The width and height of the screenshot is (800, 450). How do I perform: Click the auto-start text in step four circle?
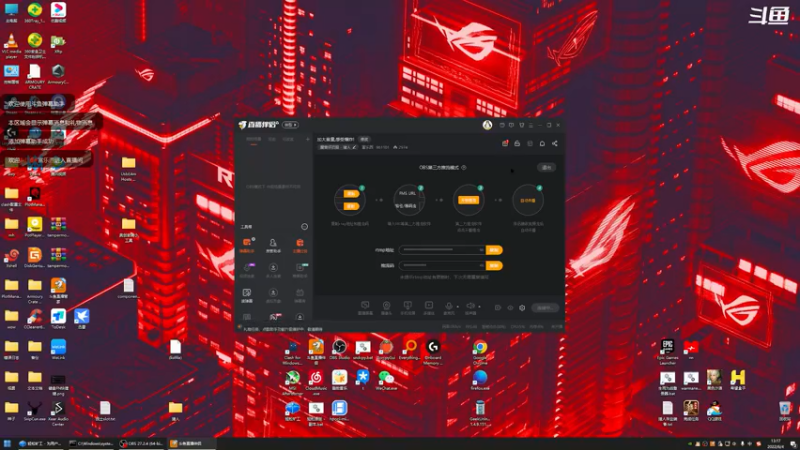click(528, 201)
